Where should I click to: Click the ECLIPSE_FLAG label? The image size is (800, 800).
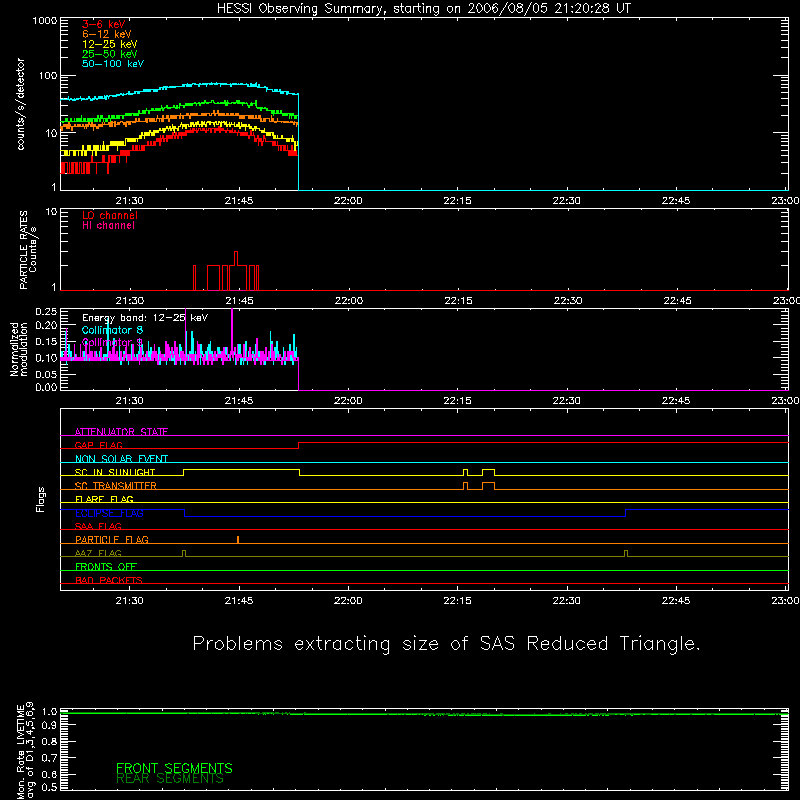pyautogui.click(x=109, y=513)
